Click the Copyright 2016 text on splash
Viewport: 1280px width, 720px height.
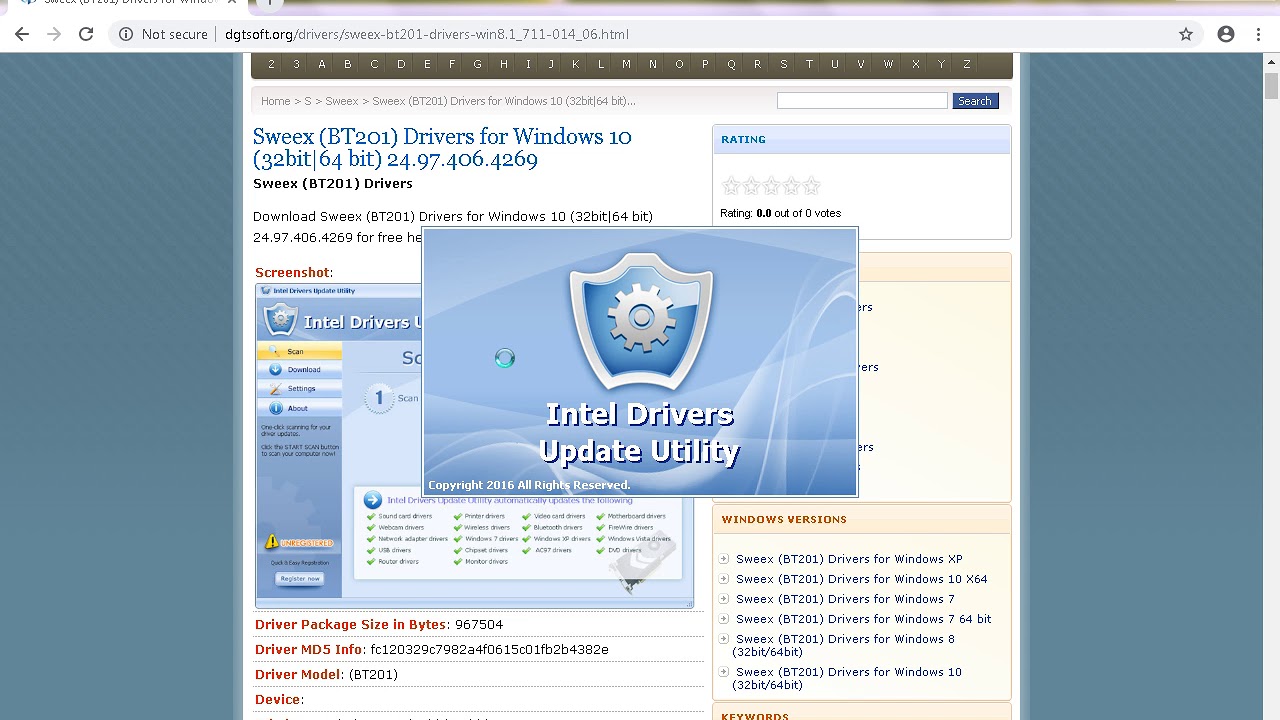[x=529, y=485]
